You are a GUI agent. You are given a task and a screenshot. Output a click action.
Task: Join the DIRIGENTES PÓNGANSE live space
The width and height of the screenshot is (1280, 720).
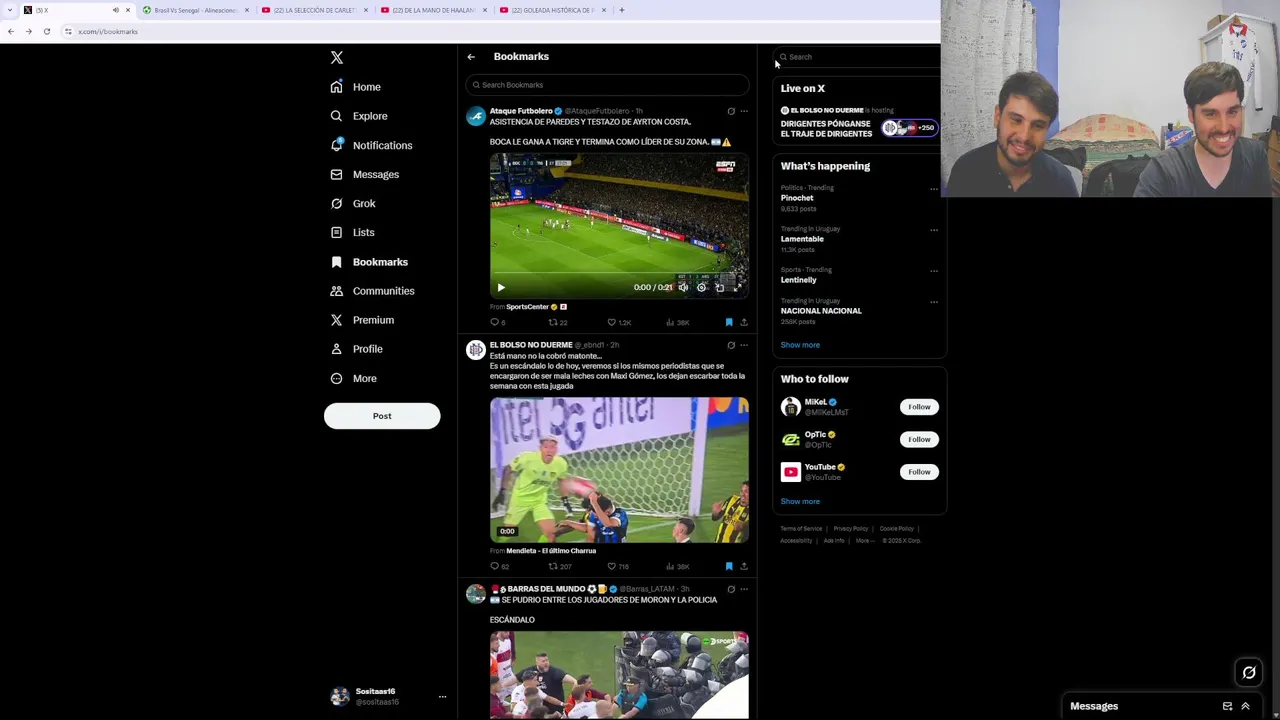[x=860, y=123]
